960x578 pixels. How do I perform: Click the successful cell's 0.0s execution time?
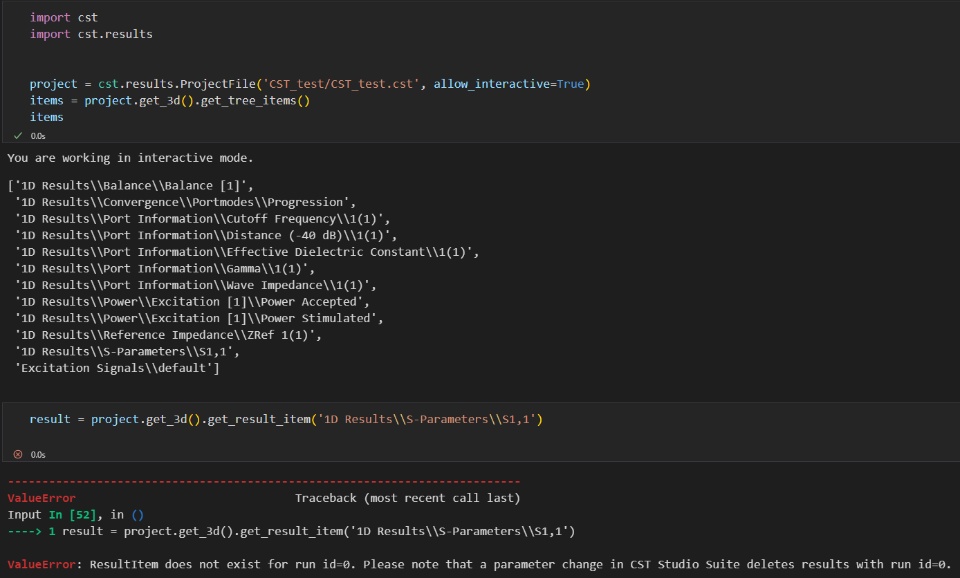point(38,135)
